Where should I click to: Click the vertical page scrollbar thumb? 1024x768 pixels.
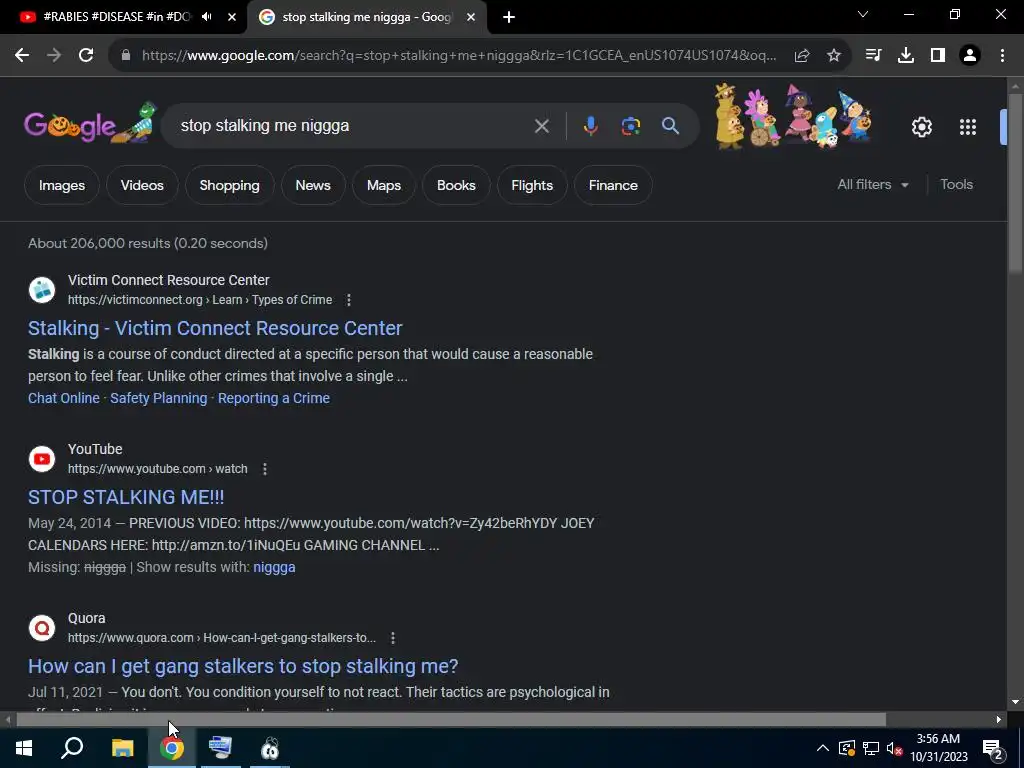point(1015,183)
